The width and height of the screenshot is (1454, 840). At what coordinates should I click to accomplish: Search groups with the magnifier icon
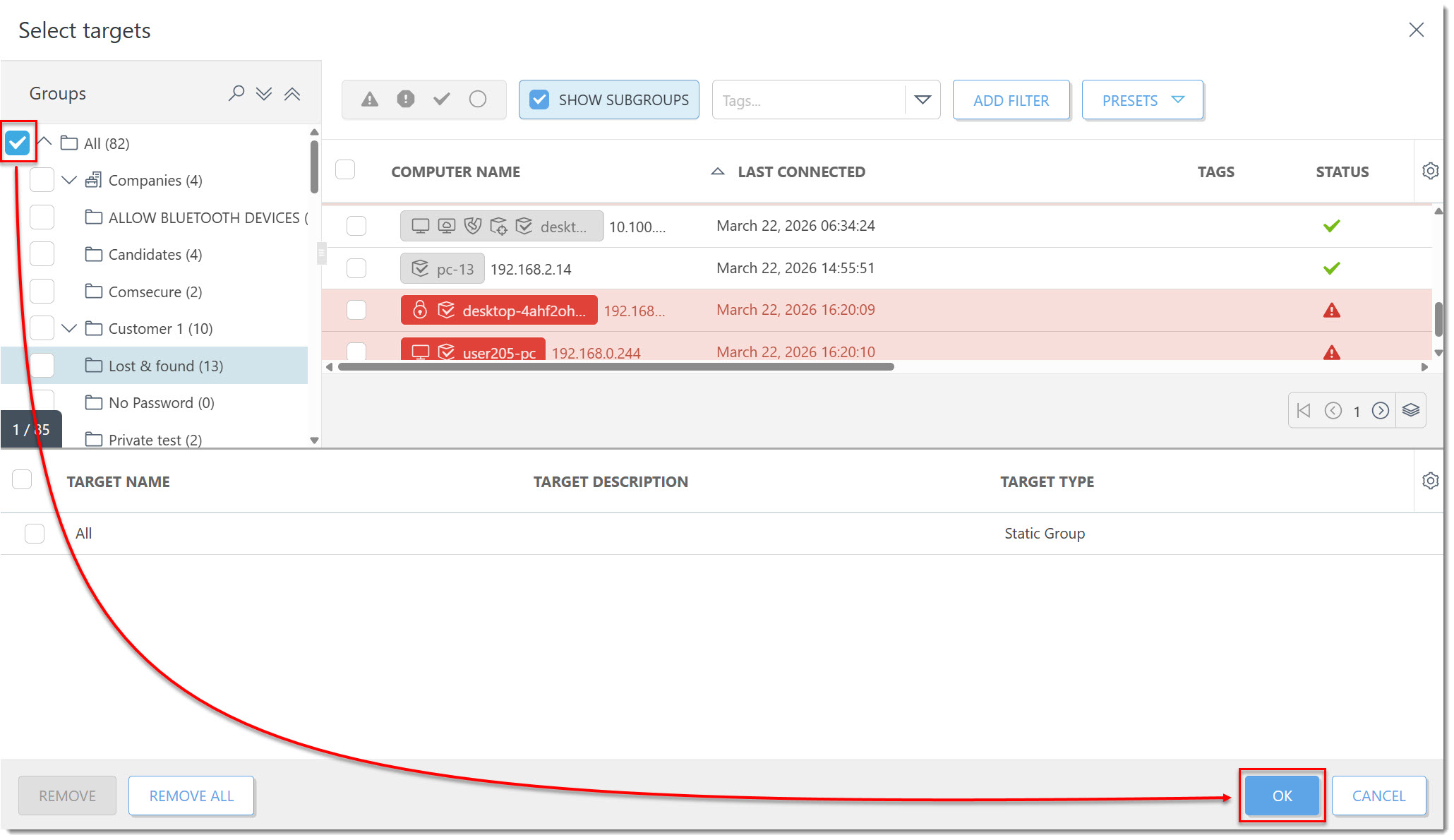click(x=236, y=93)
